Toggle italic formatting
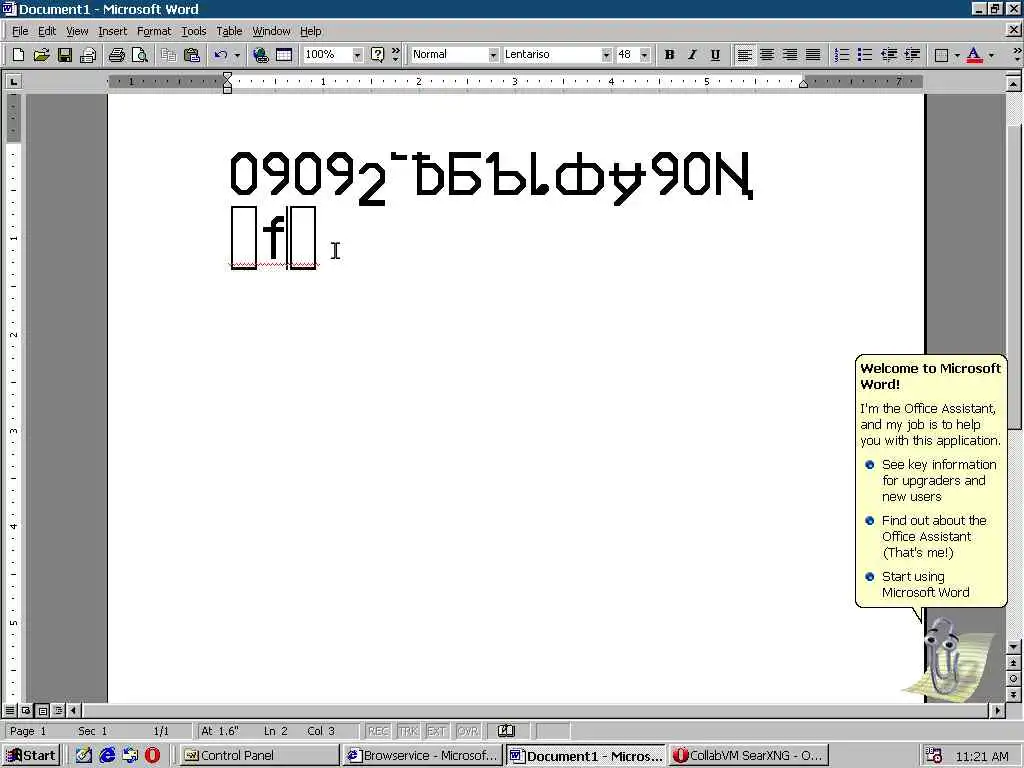The image size is (1024, 768). coord(692,55)
